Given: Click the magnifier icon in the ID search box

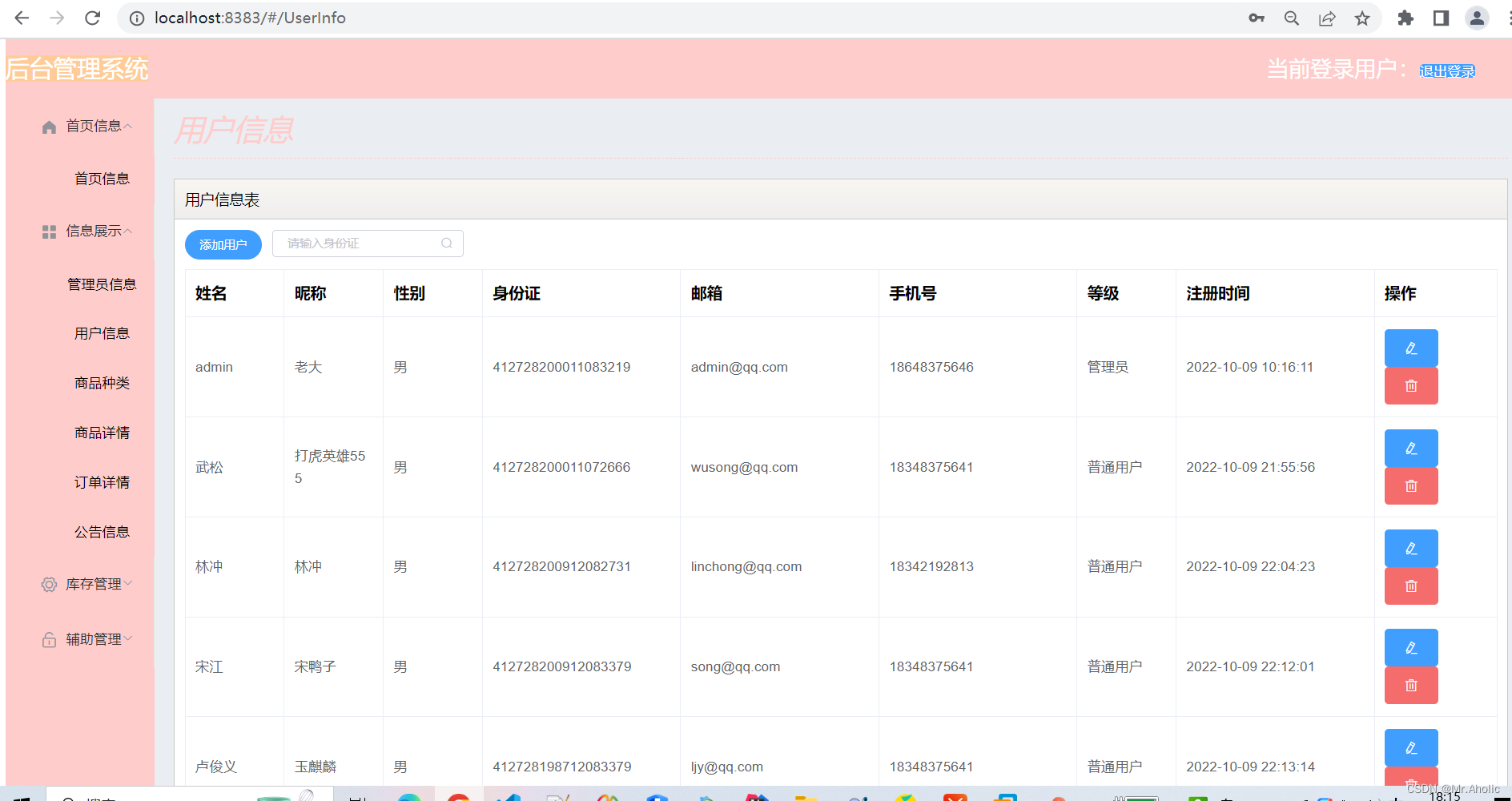Looking at the screenshot, I should [446, 243].
